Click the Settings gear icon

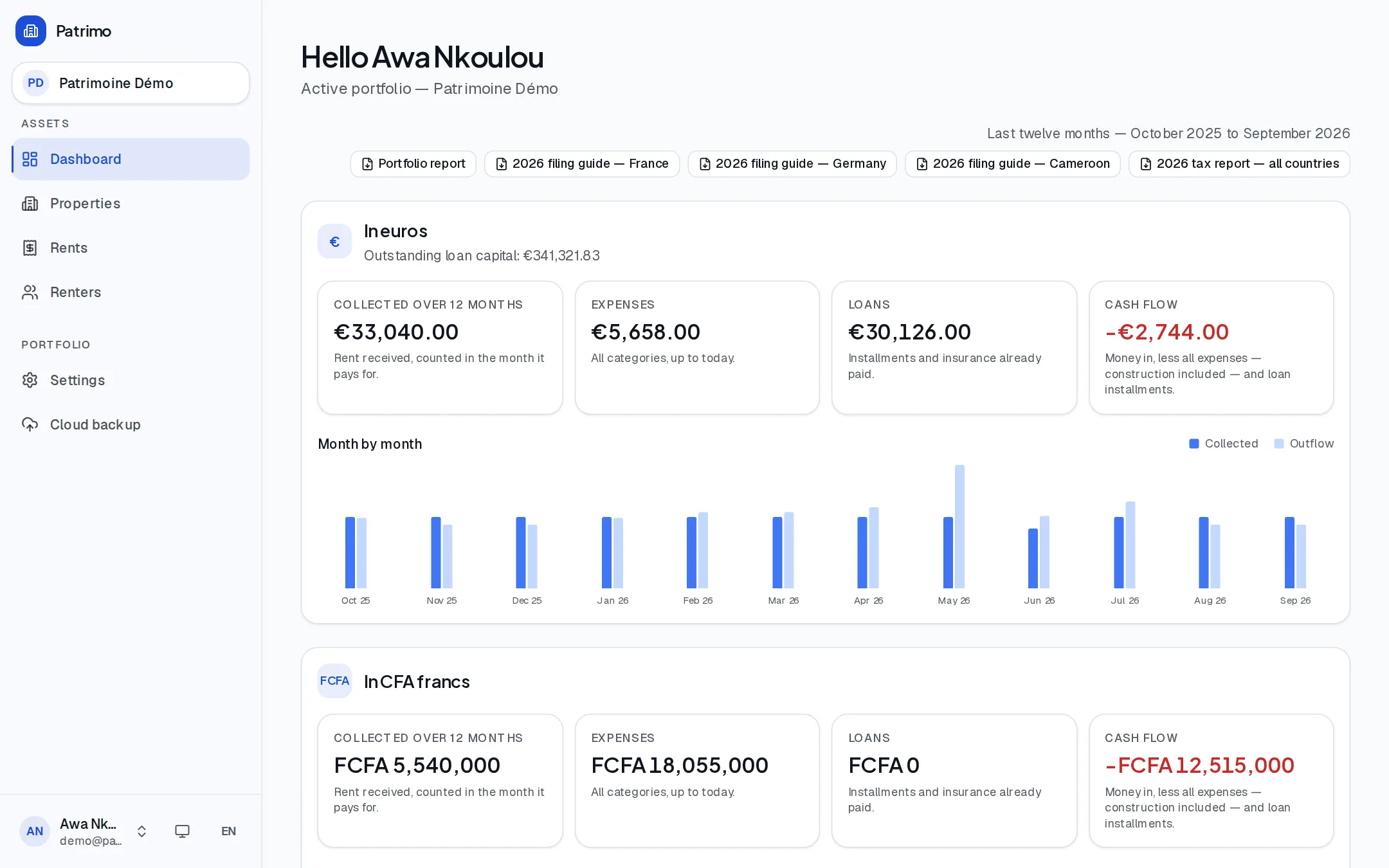(30, 380)
